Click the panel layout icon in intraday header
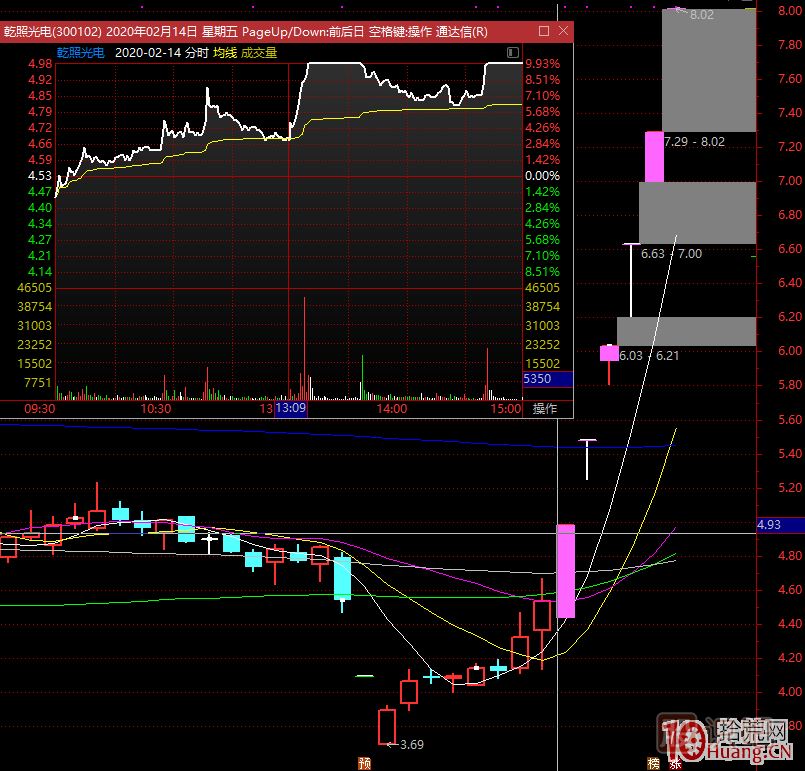 [513, 52]
